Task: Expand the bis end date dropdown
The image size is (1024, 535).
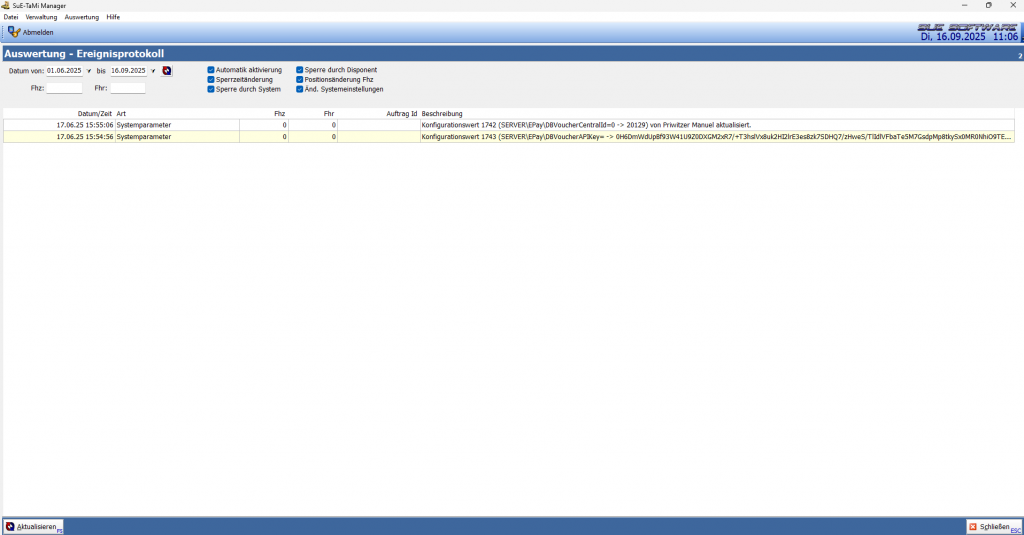Action: click(153, 71)
